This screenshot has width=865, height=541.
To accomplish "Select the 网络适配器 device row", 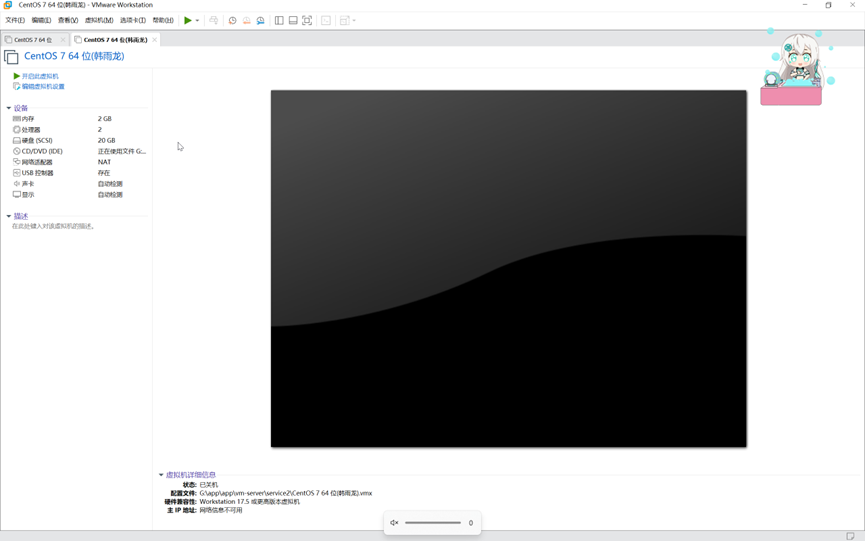I will pos(79,162).
